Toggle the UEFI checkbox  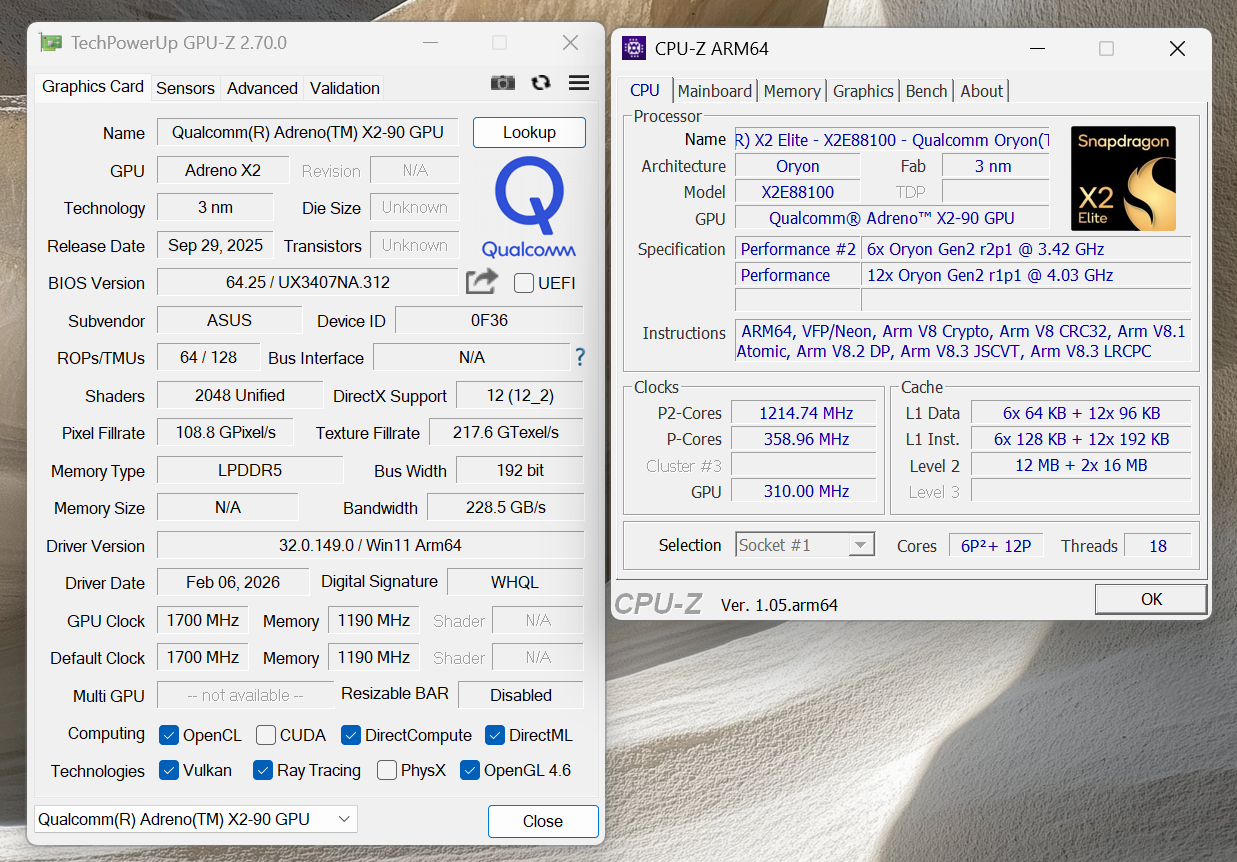pos(524,283)
